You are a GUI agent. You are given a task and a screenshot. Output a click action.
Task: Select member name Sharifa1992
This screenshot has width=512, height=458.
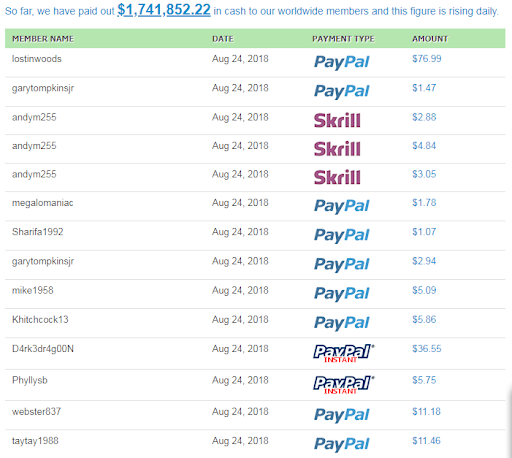click(38, 232)
